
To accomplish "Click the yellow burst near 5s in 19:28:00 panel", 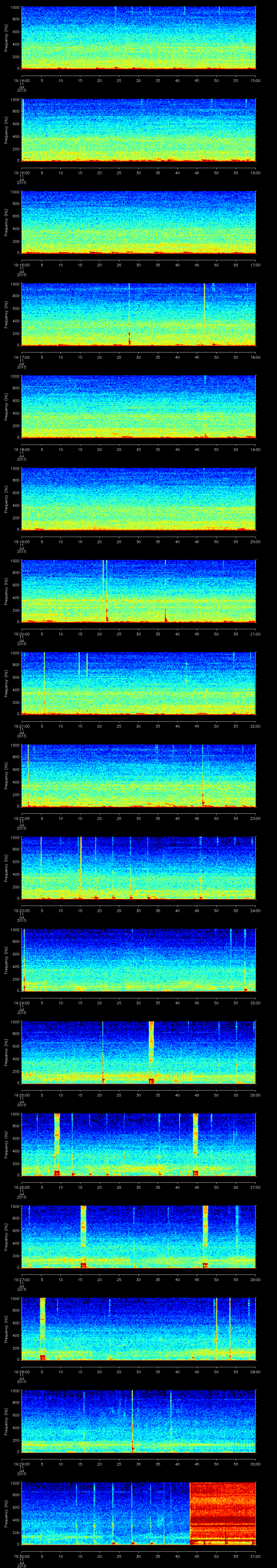I will [43, 1329].
